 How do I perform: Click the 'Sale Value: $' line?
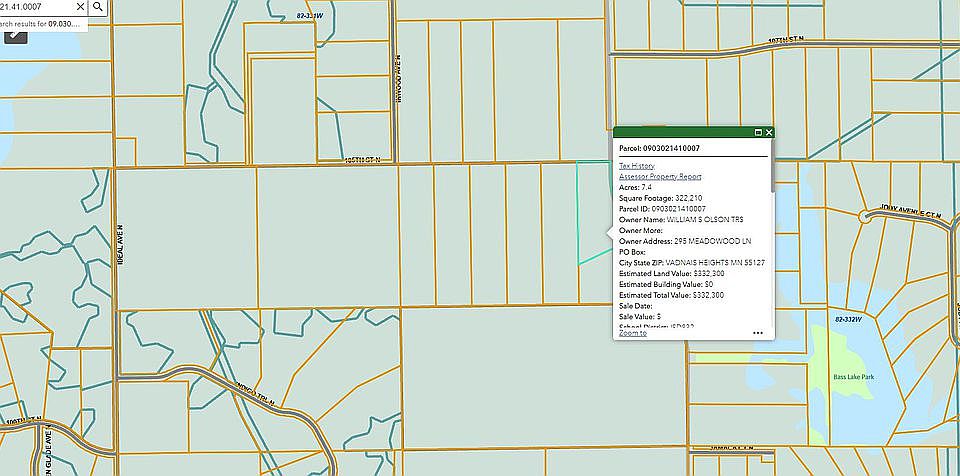(x=640, y=317)
